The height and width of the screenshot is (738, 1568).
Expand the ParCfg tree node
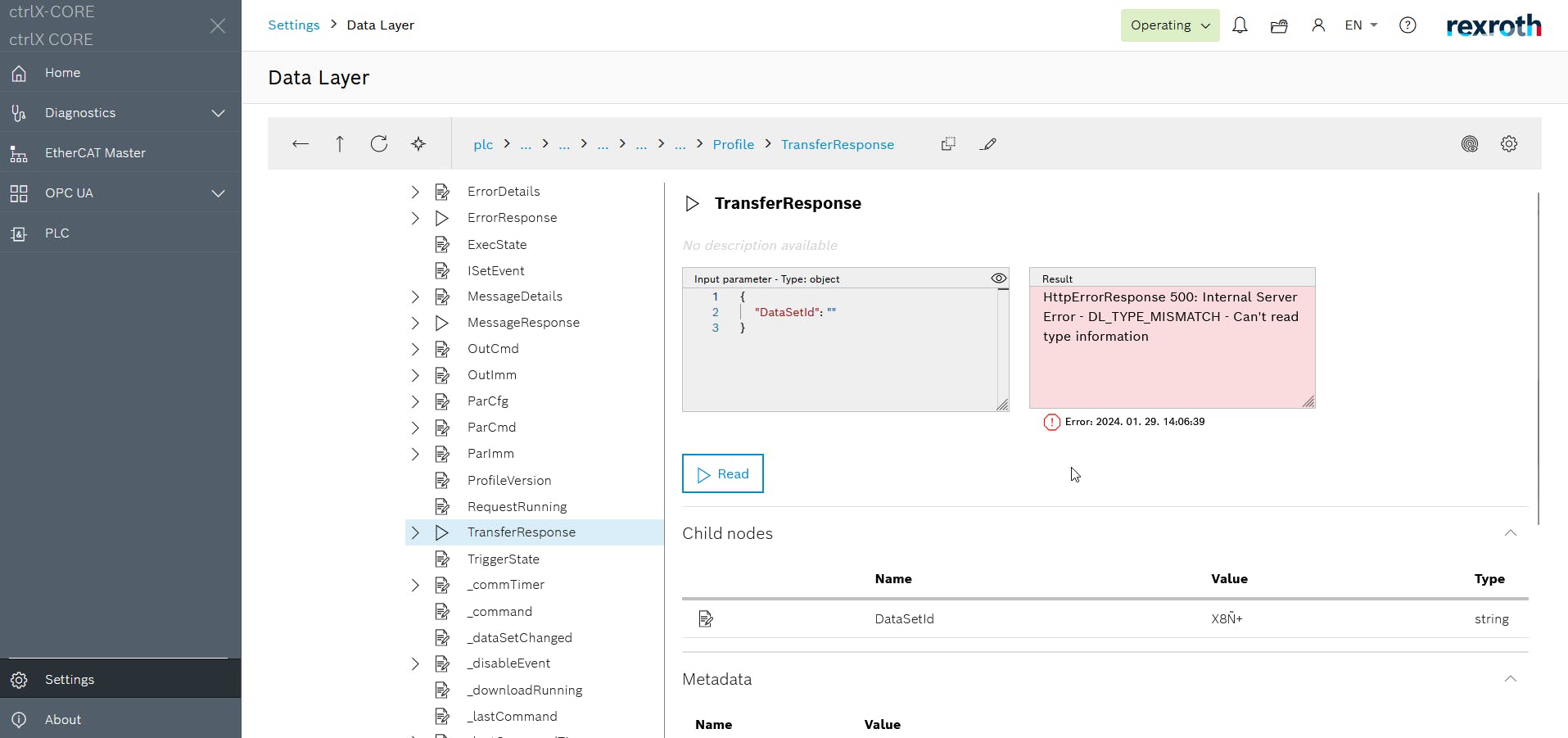[x=415, y=401]
